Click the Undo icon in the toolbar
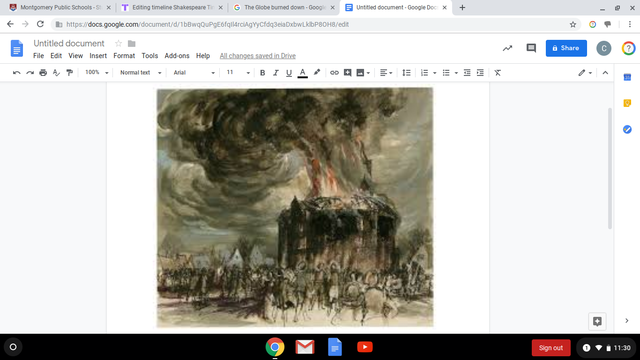This screenshot has height=360, width=640. coord(16,73)
